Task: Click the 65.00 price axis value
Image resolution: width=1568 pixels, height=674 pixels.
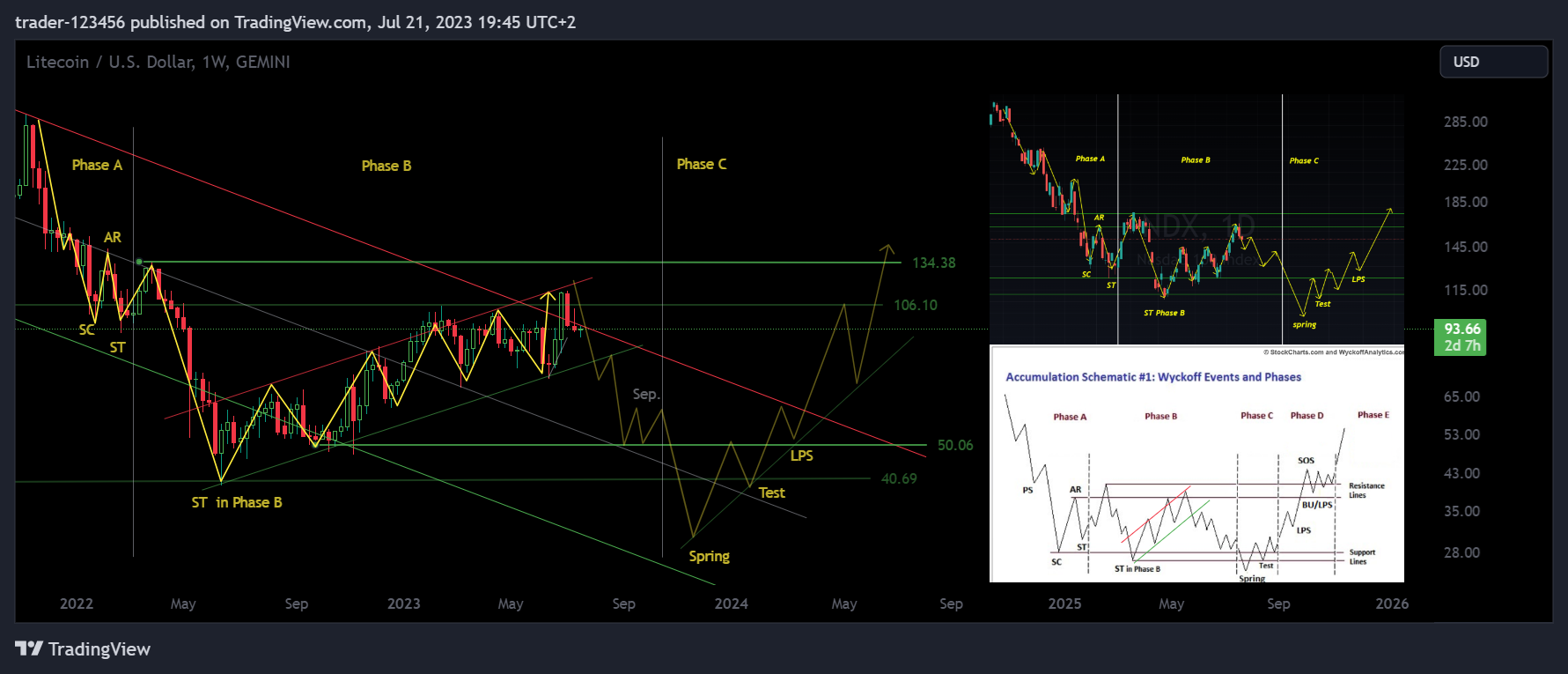Action: pos(1461,396)
